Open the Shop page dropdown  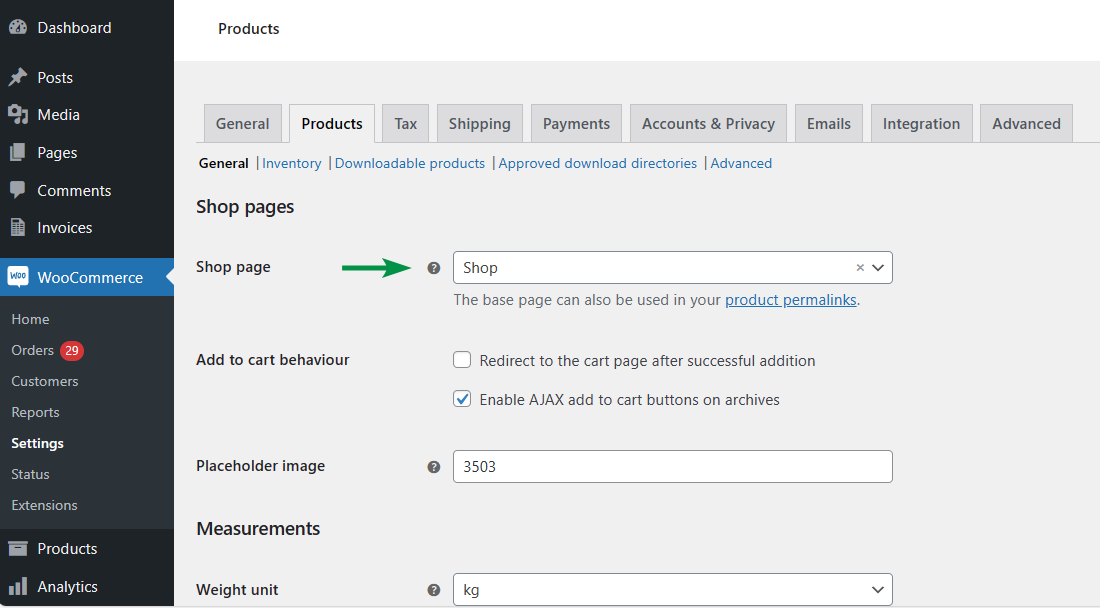point(672,268)
